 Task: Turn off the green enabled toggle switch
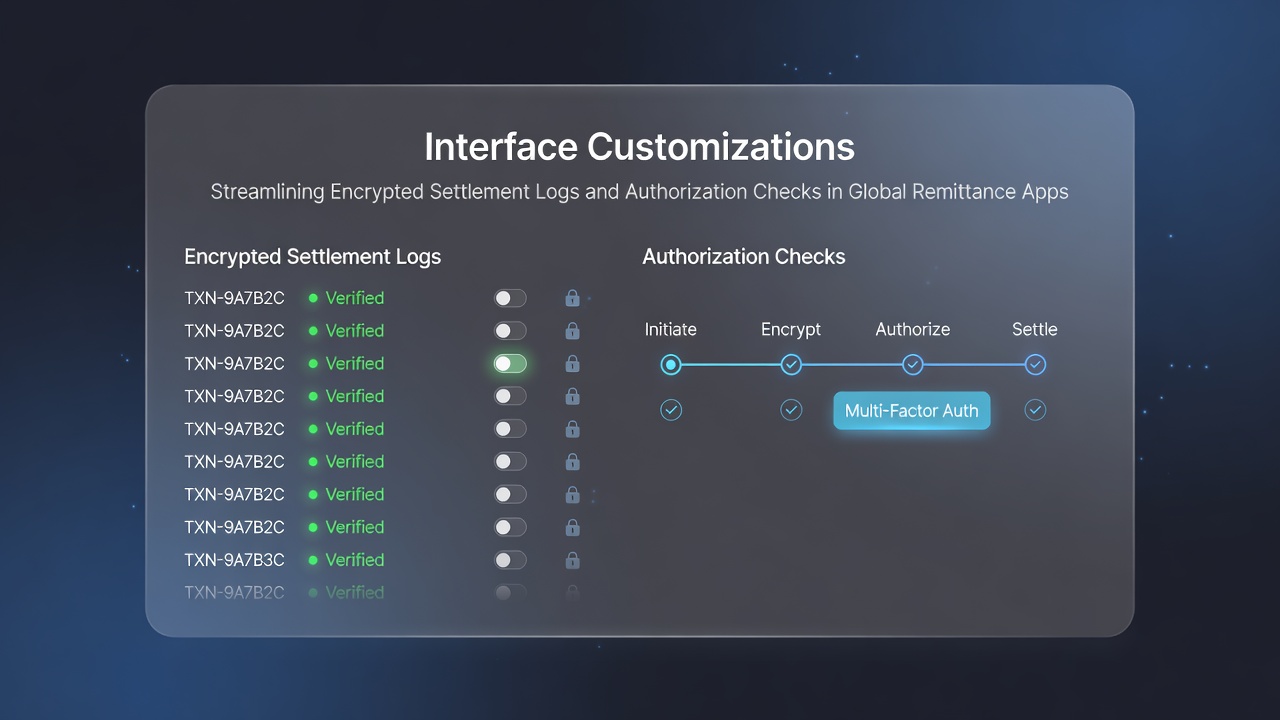[510, 363]
